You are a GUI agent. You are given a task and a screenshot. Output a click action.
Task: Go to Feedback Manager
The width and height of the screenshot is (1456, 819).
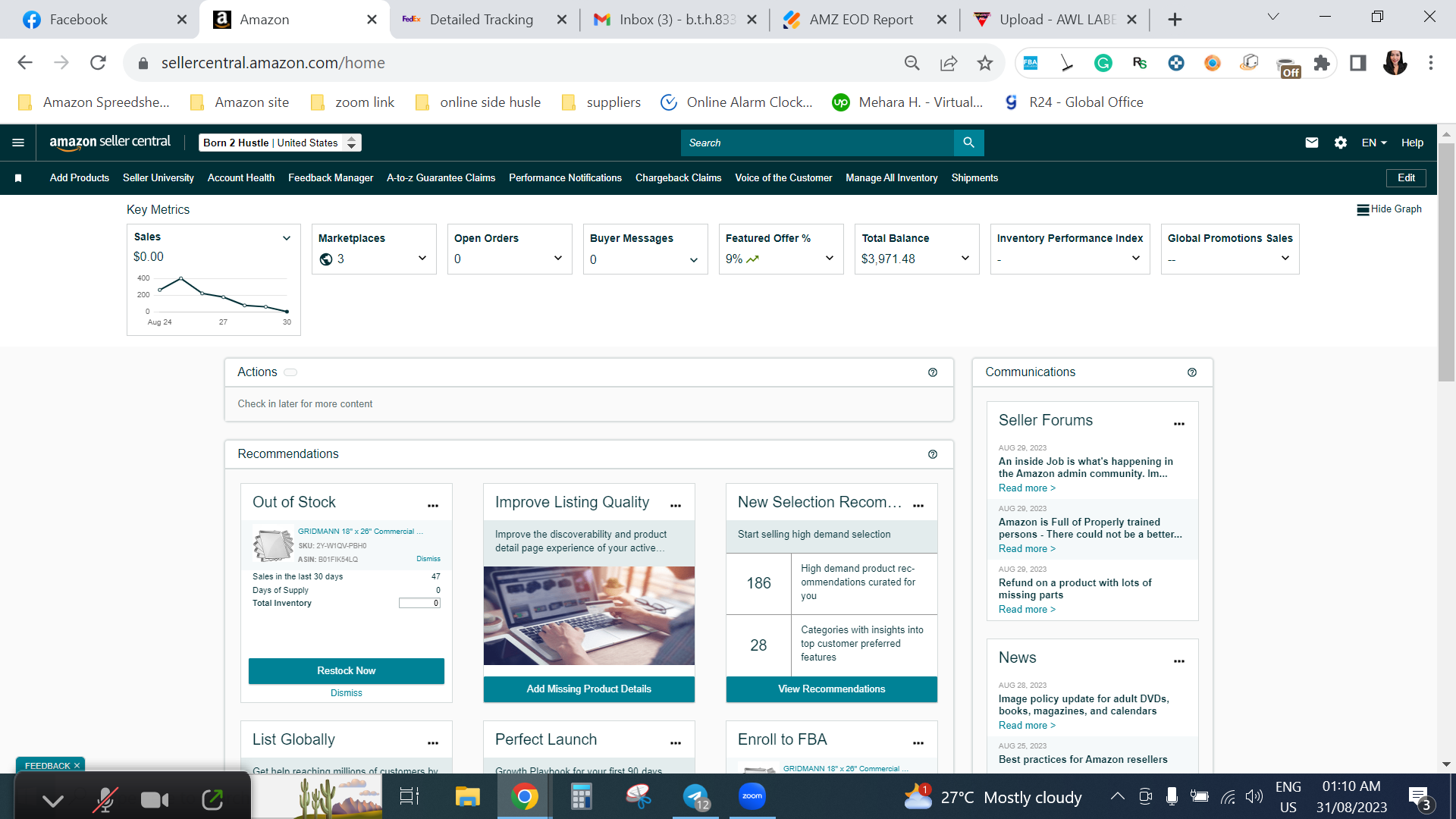331,178
